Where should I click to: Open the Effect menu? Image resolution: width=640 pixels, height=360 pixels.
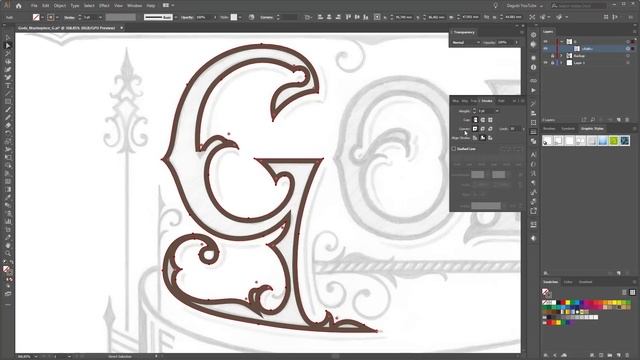tap(104, 6)
